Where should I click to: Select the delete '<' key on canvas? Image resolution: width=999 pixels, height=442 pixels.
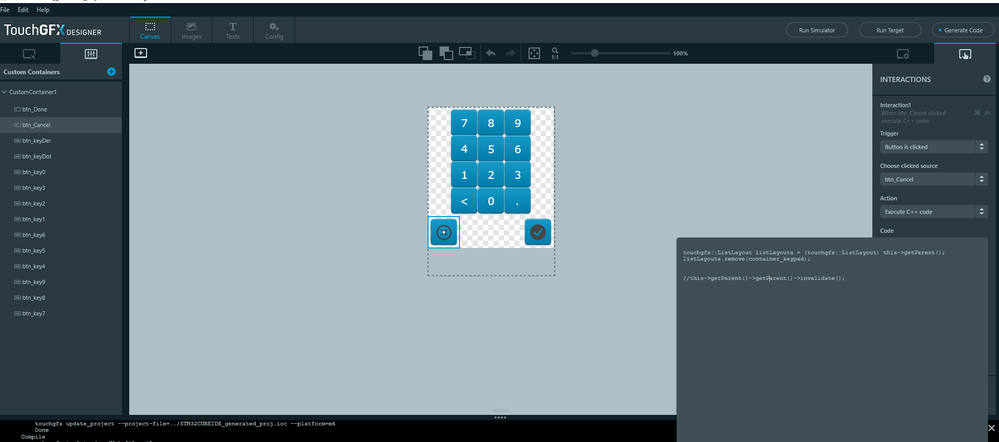point(464,201)
